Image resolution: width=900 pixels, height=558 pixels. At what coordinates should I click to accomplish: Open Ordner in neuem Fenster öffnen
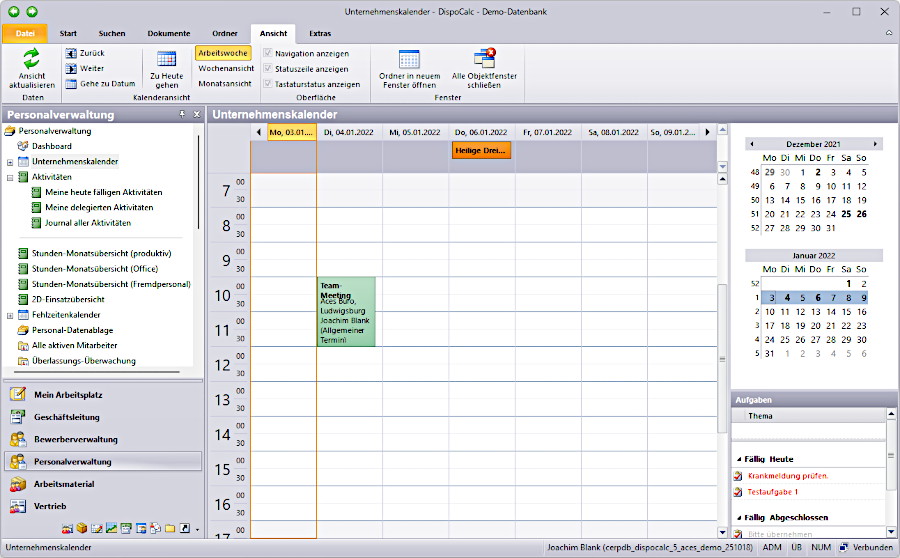tap(409, 59)
